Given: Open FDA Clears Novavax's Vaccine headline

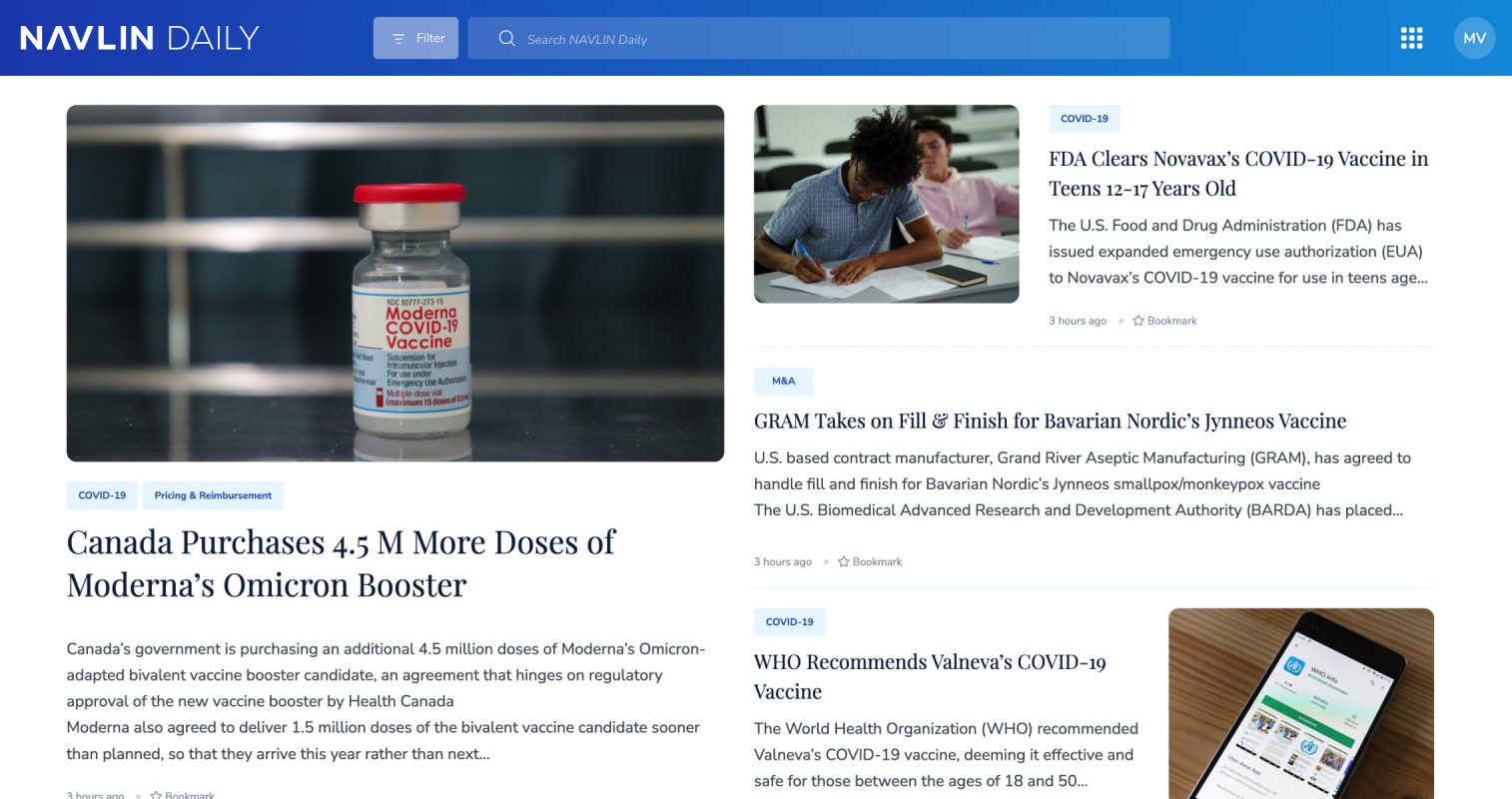Looking at the screenshot, I should point(1237,174).
